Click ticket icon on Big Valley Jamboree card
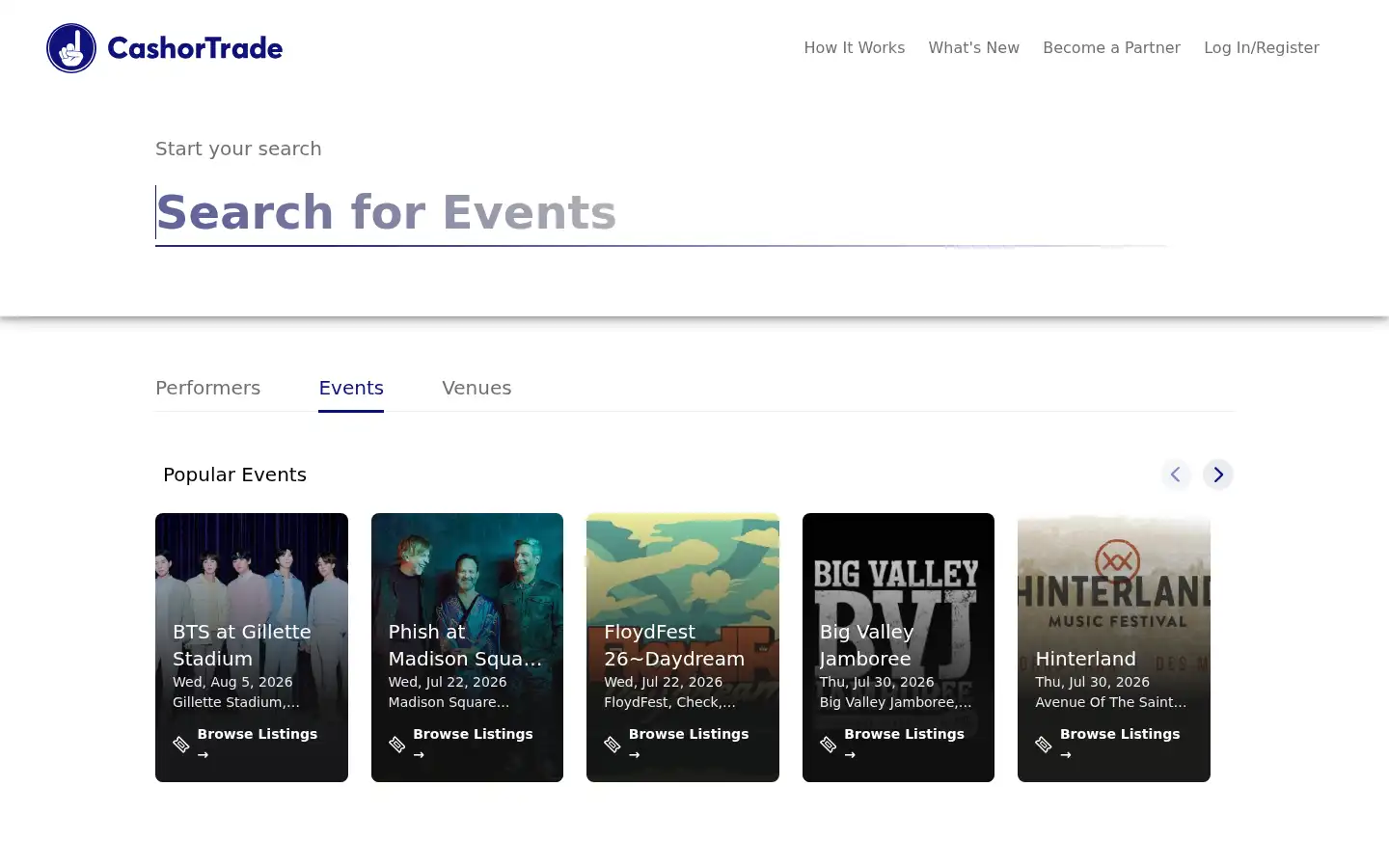This screenshot has width=1389, height=868. [828, 744]
